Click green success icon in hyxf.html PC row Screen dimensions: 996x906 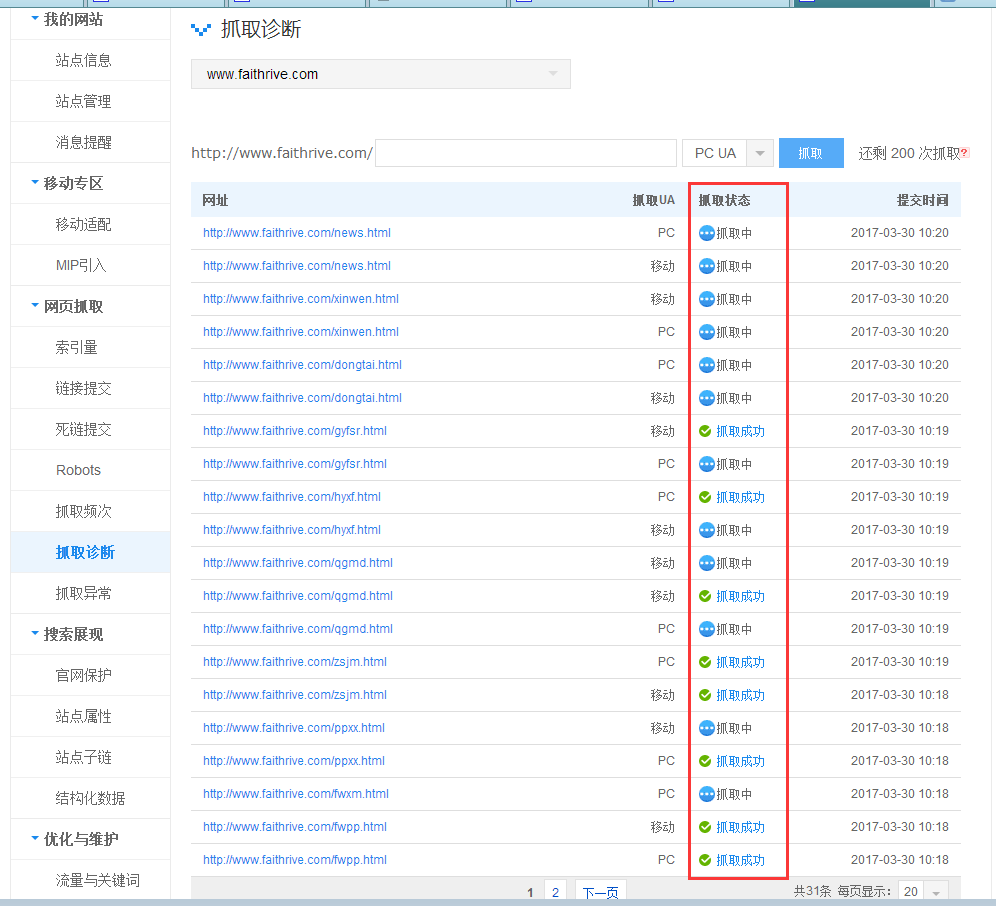[705, 497]
